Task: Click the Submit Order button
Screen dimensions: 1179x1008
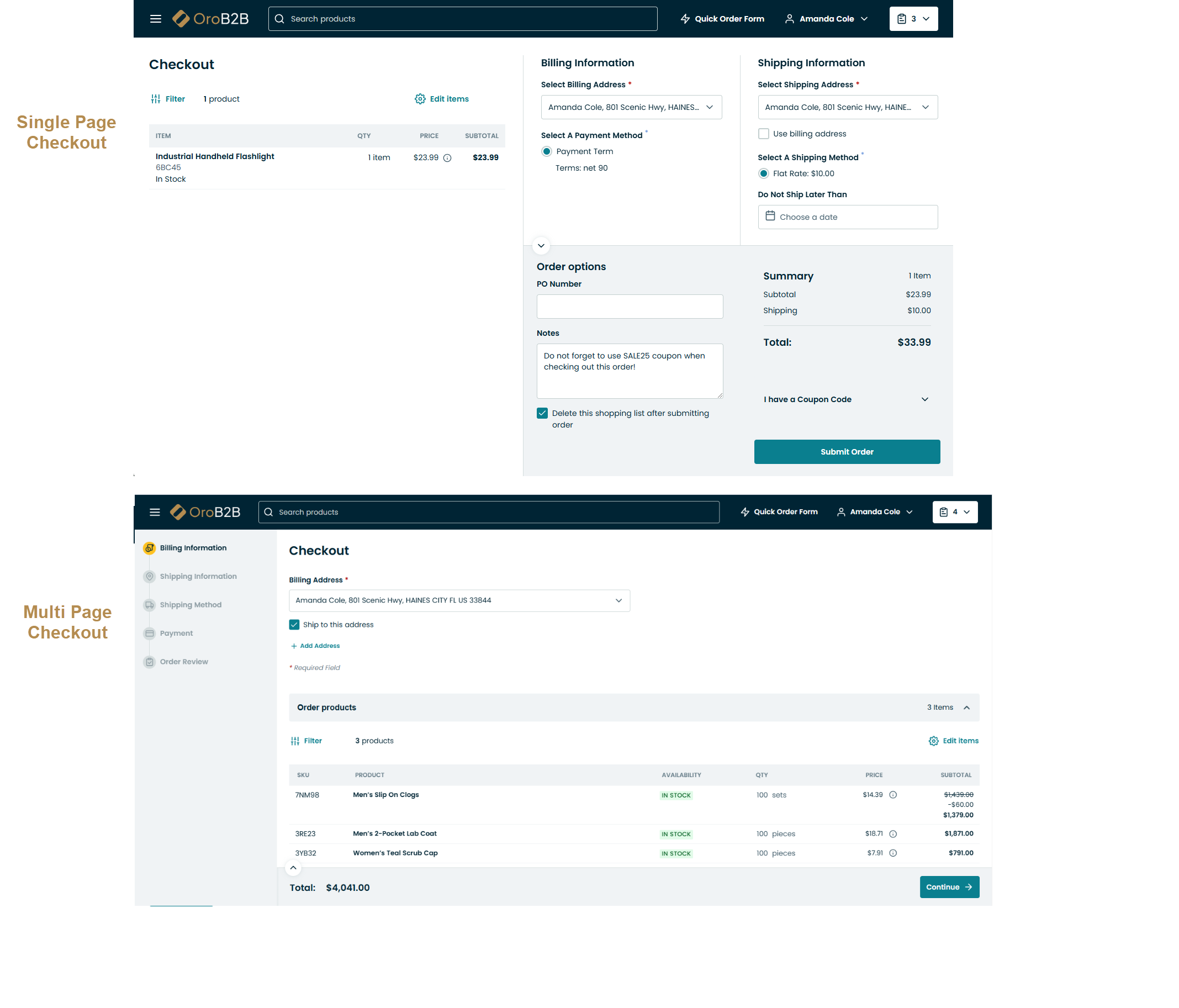Action: pyautogui.click(x=846, y=451)
